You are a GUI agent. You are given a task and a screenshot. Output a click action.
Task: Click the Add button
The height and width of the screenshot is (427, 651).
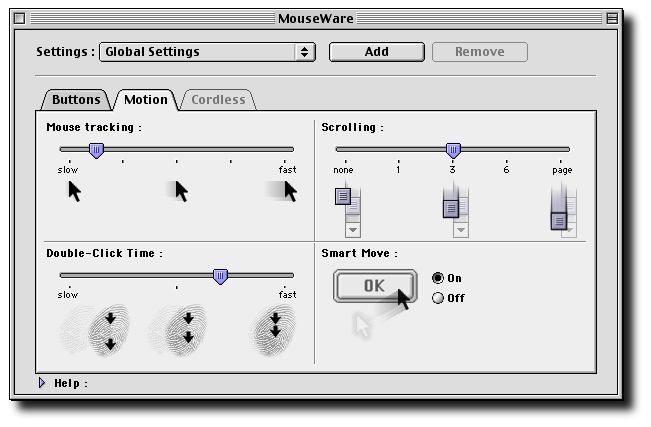point(377,52)
